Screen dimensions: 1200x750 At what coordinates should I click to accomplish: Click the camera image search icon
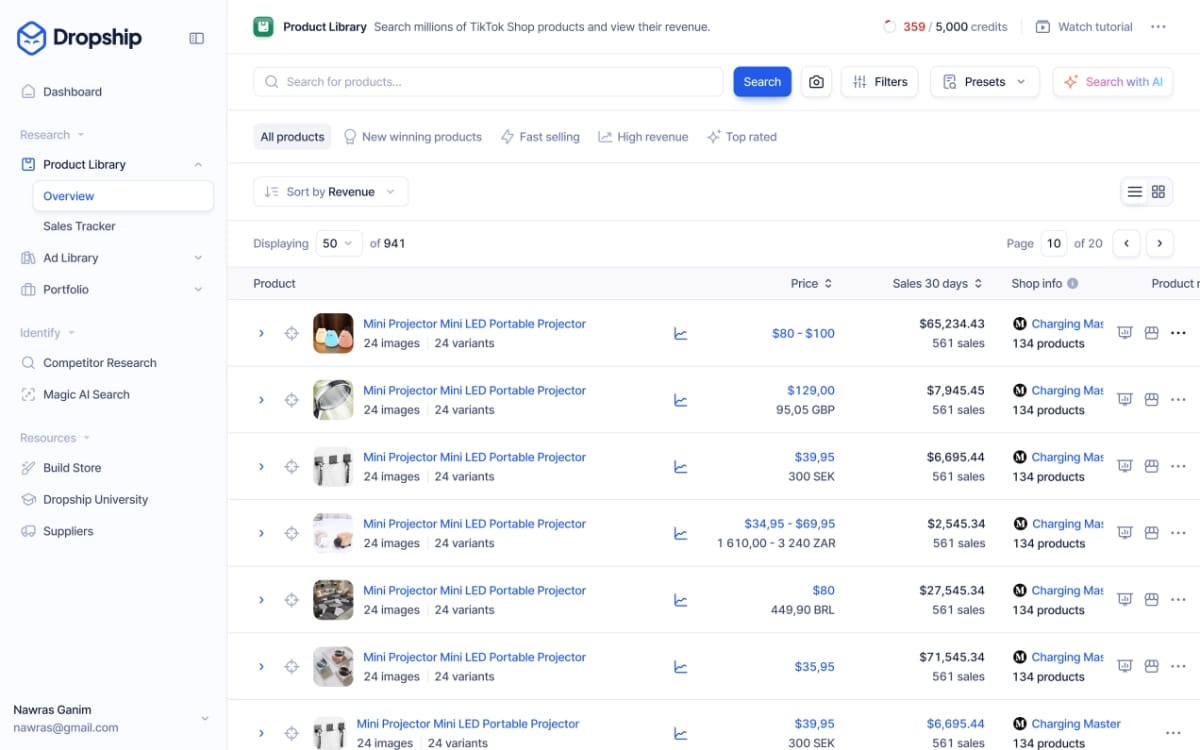coord(817,82)
